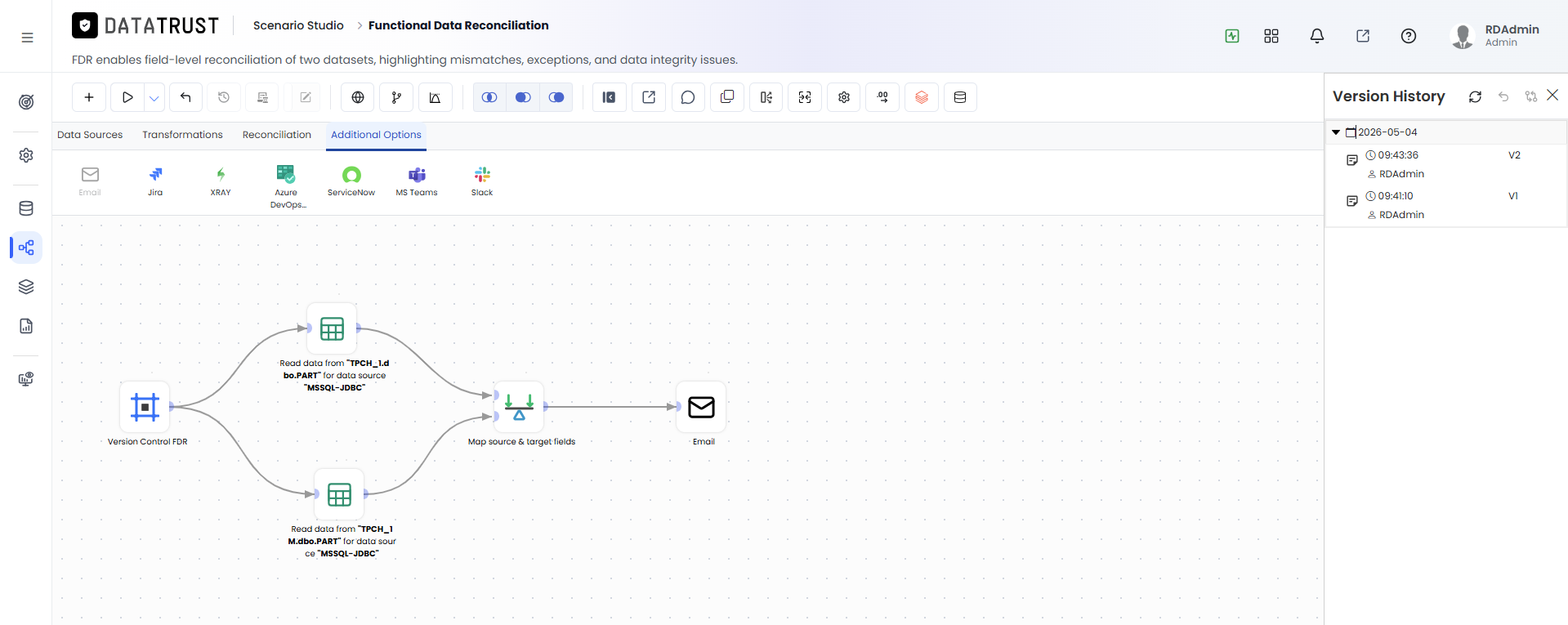Open the RDAdmin user profile menu

point(1495,36)
